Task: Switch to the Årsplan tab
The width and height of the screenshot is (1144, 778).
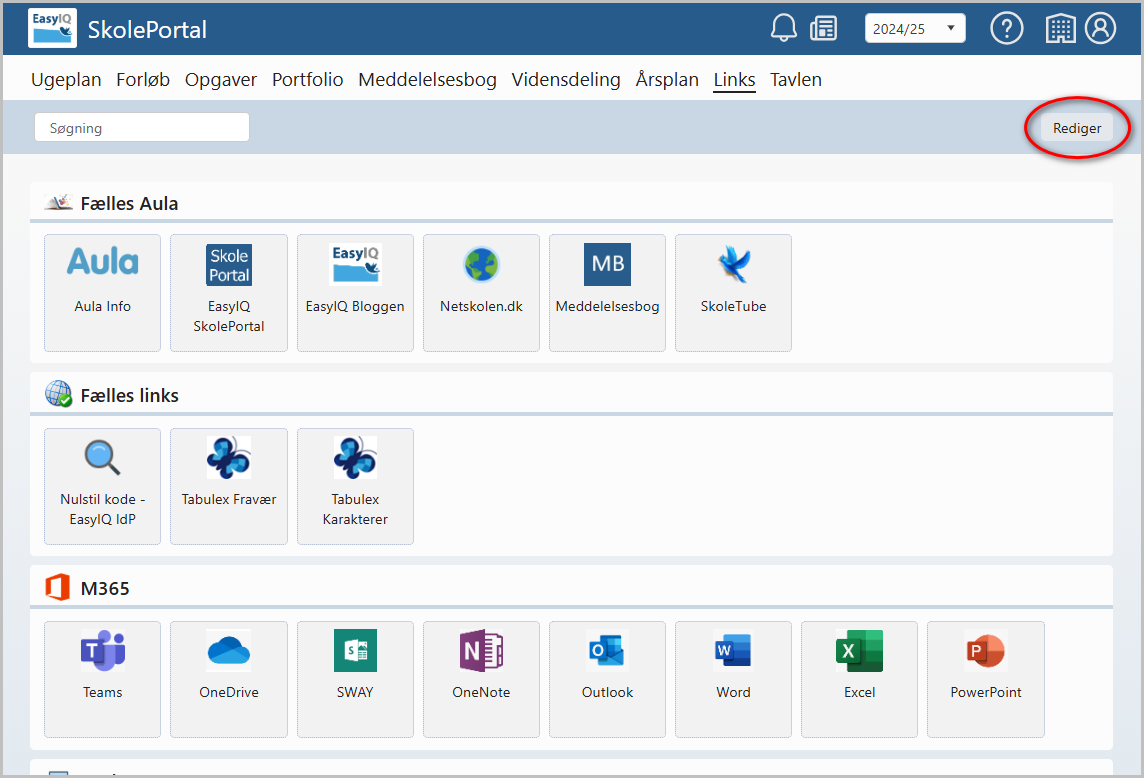Action: pos(667,80)
